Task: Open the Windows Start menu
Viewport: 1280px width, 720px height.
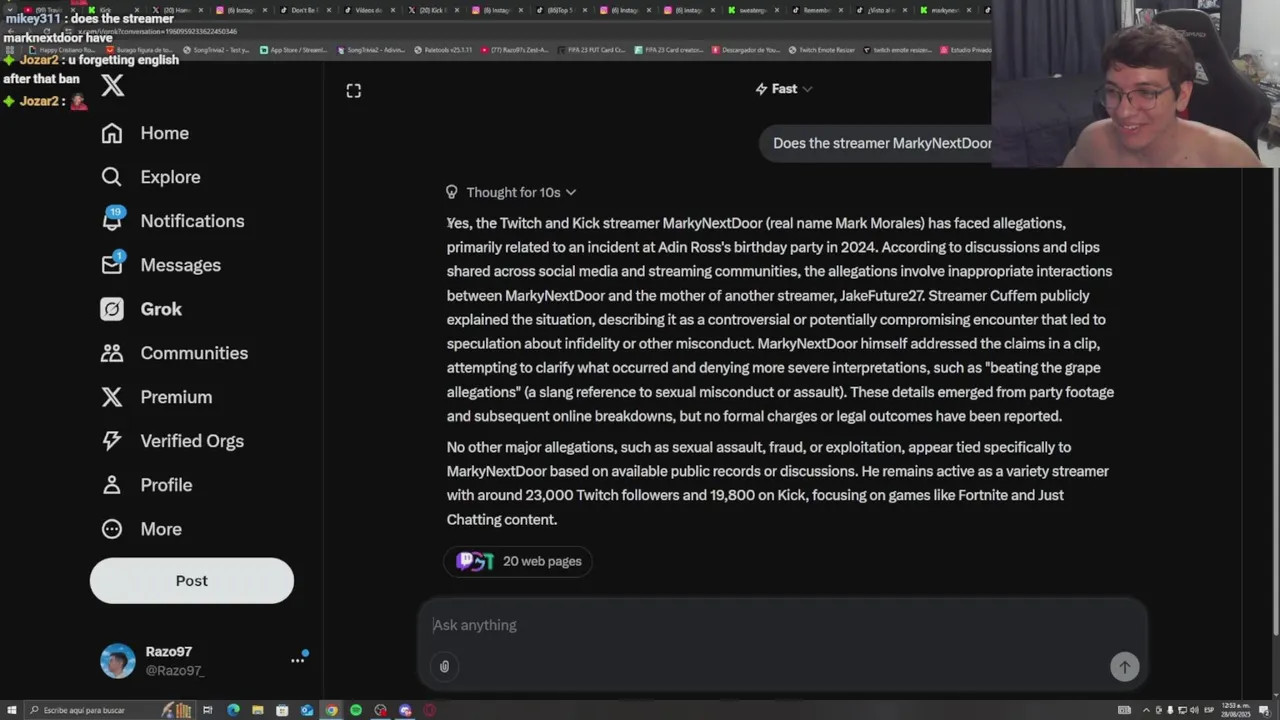Action: pos(11,710)
